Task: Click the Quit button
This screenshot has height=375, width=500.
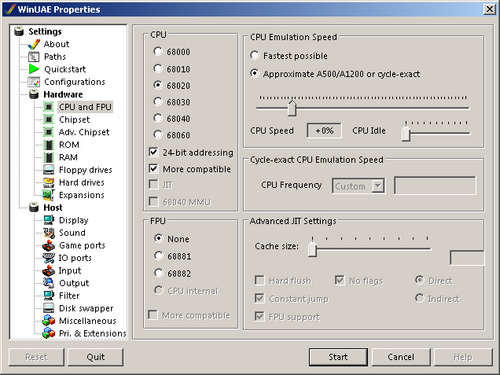Action: point(96,357)
